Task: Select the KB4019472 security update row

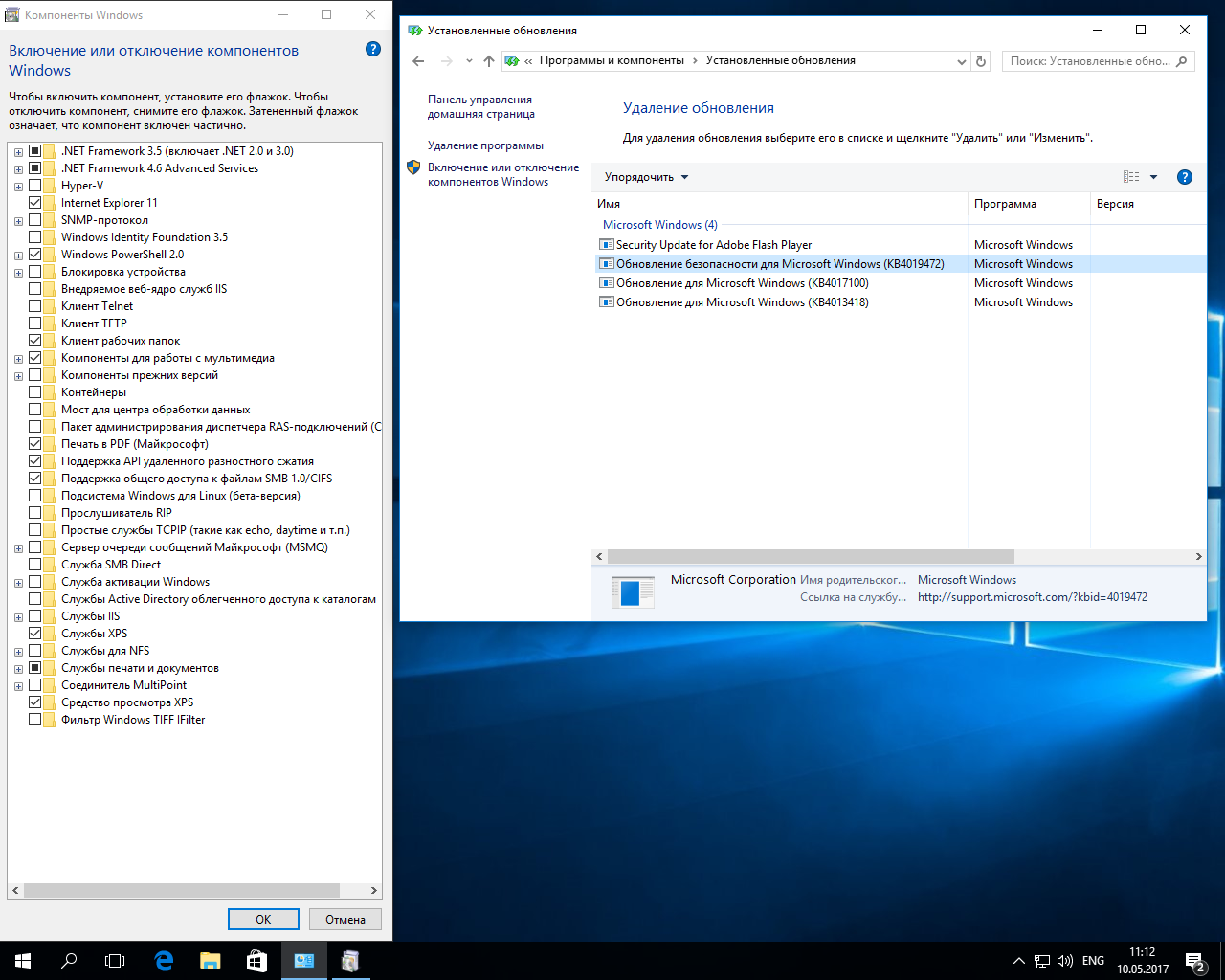Action: tap(900, 264)
